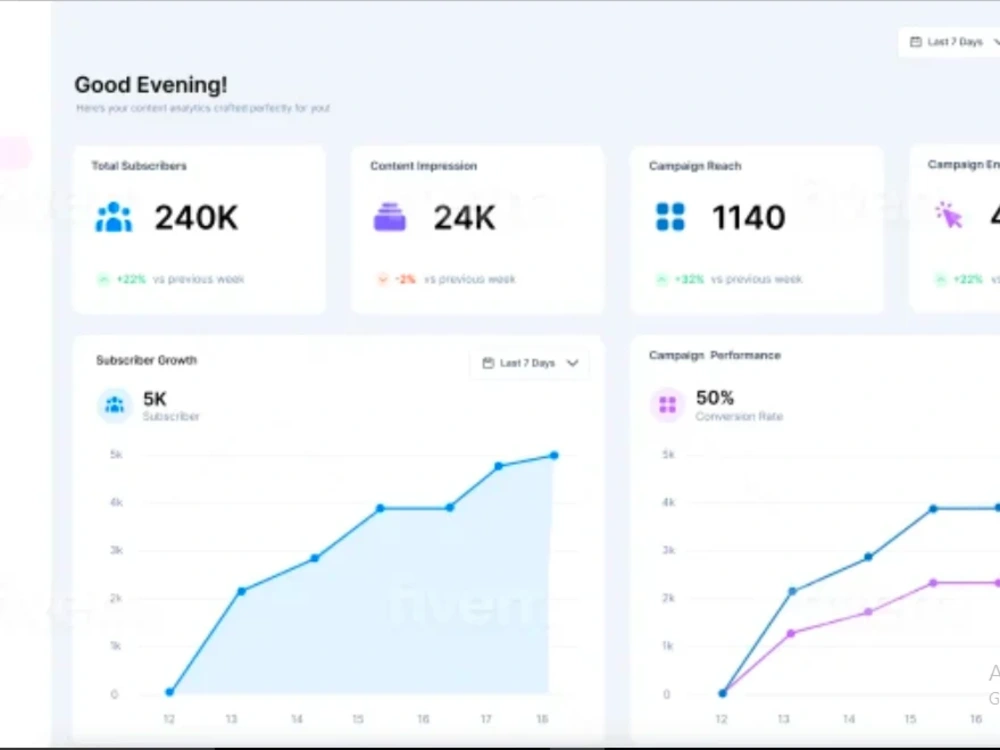1000x750 pixels.
Task: Click the 5K Subscriber summary value
Action: click(155, 399)
